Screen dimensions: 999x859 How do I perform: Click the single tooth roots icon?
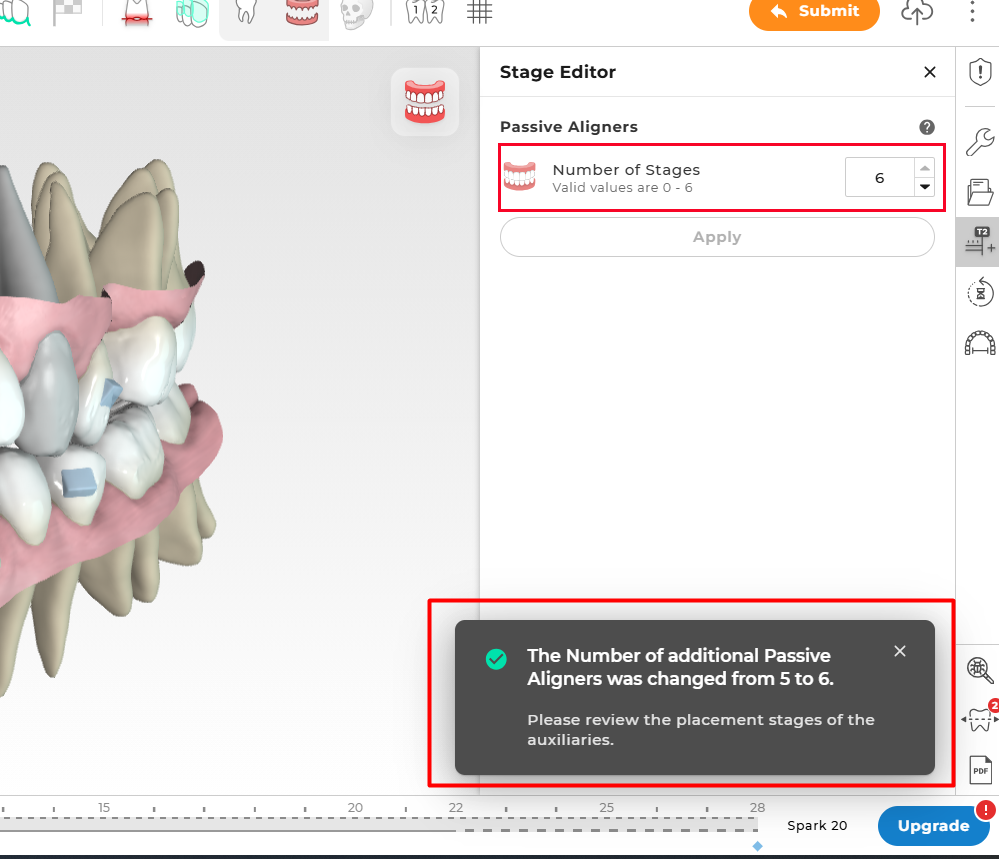(247, 12)
